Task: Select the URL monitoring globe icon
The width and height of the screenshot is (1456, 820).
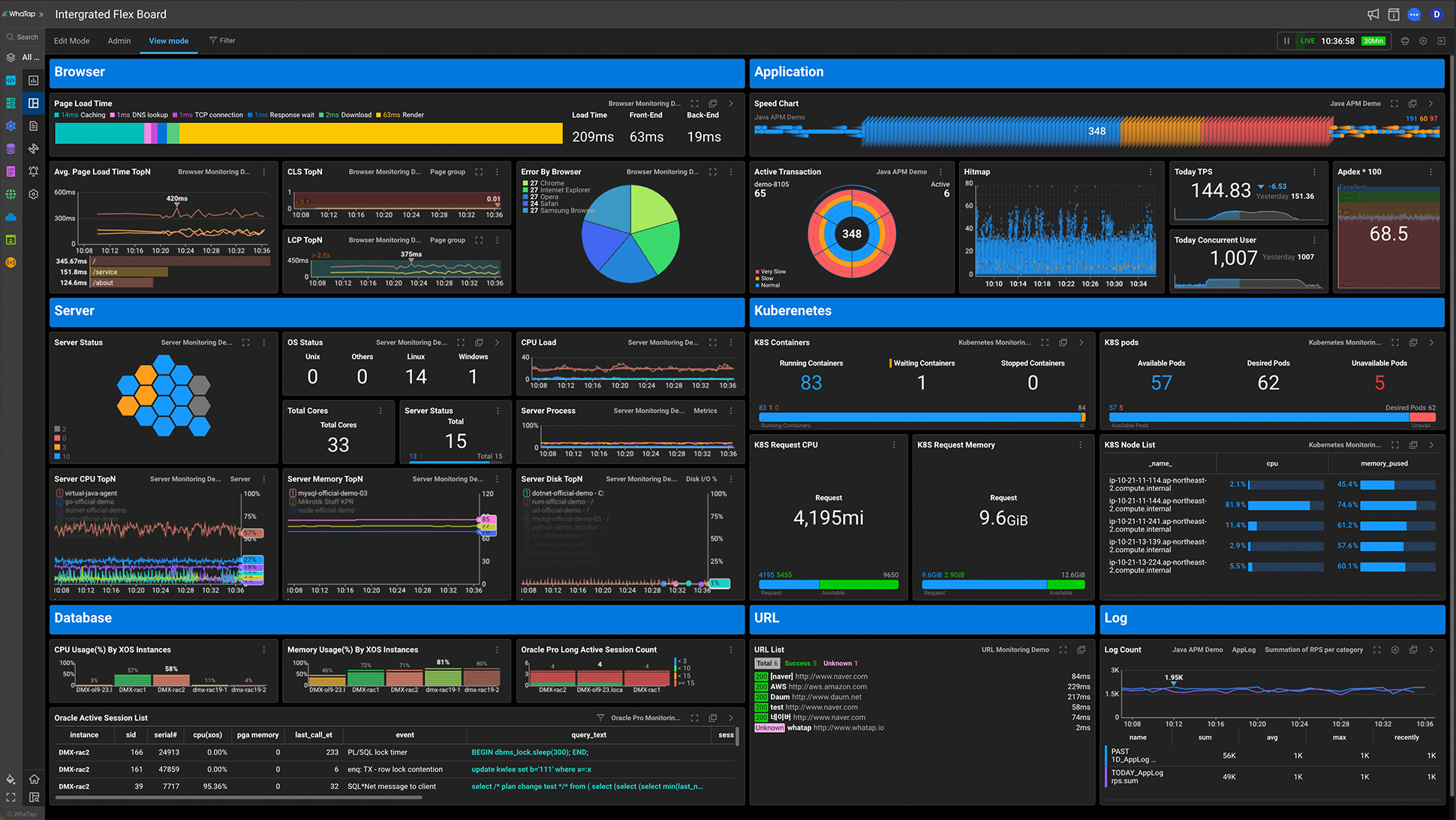Action: [10, 194]
